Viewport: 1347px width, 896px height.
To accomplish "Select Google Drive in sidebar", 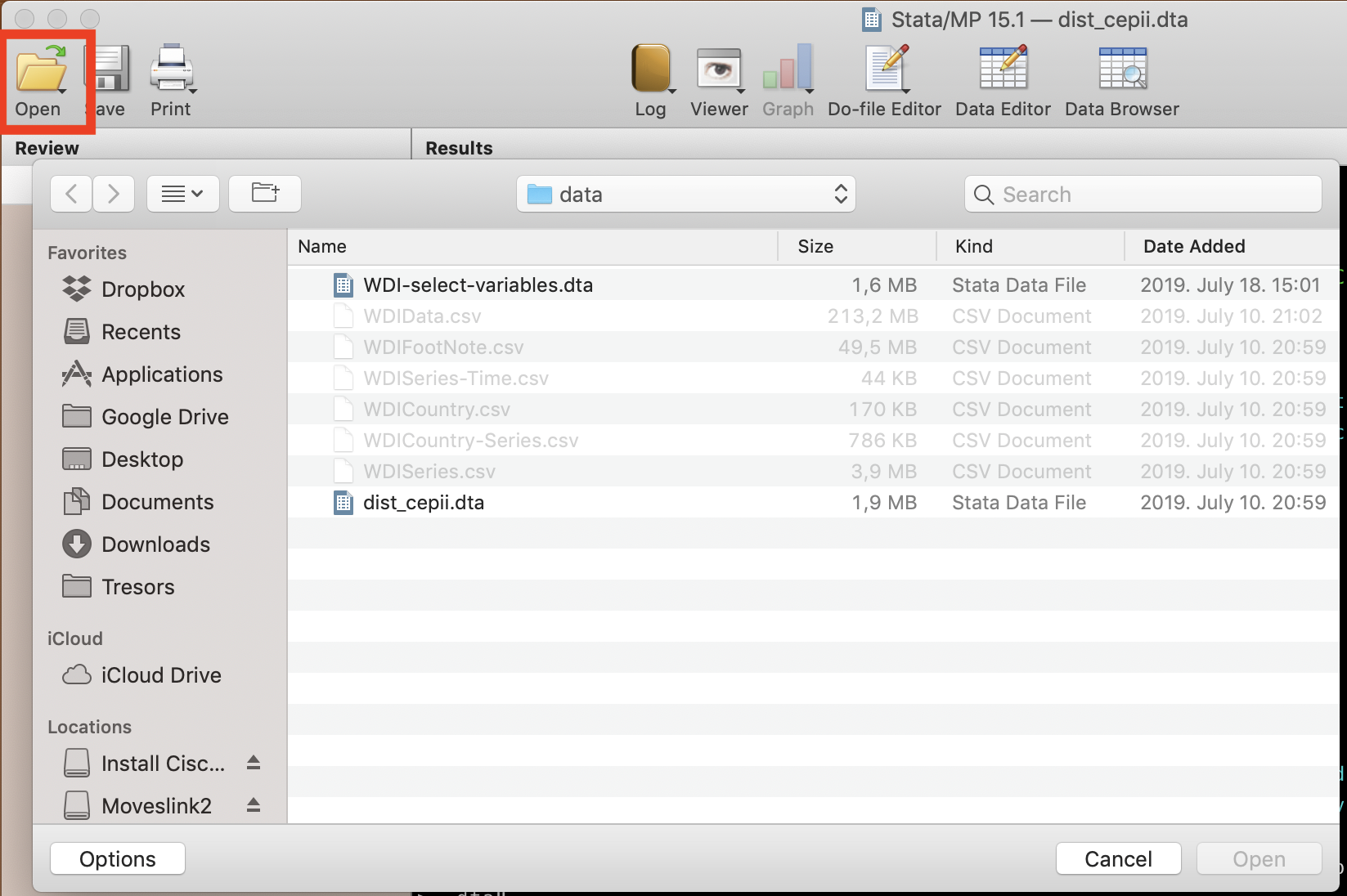I will (x=146, y=417).
